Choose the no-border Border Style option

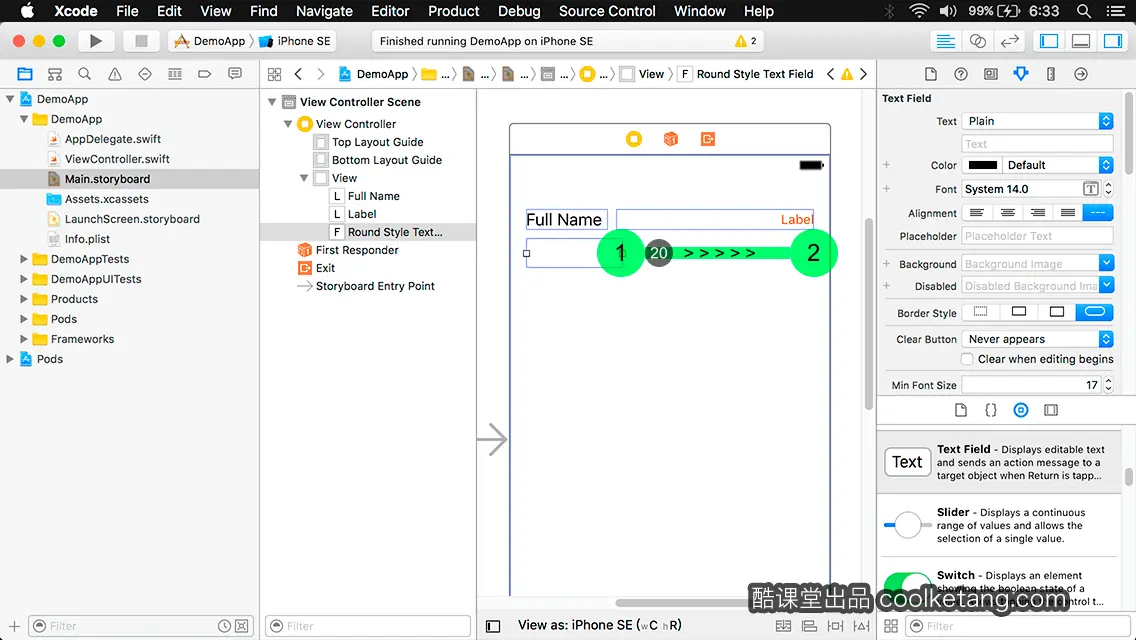[x=980, y=312]
